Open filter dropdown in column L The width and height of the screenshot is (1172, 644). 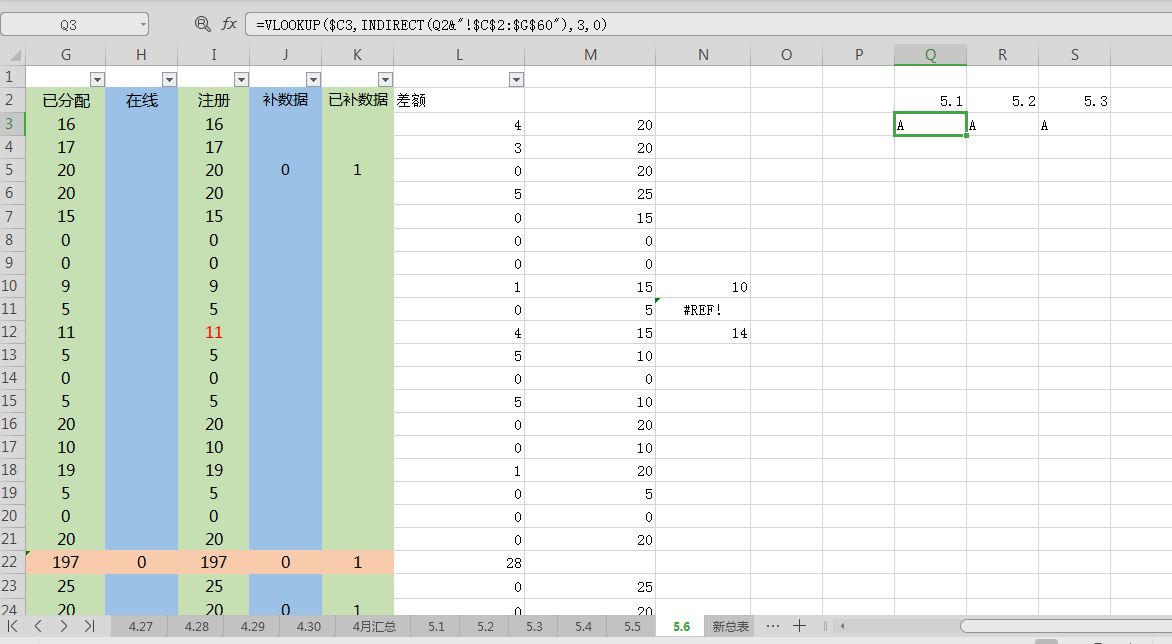[516, 79]
